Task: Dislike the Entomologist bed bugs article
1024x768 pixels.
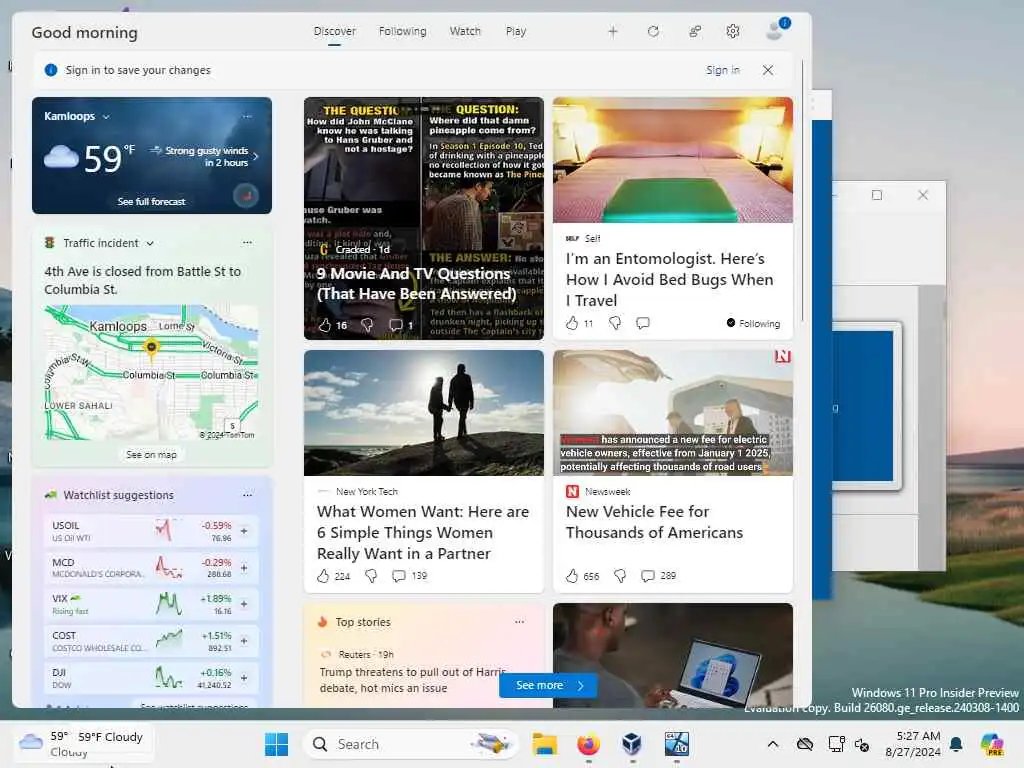Action: [615, 323]
